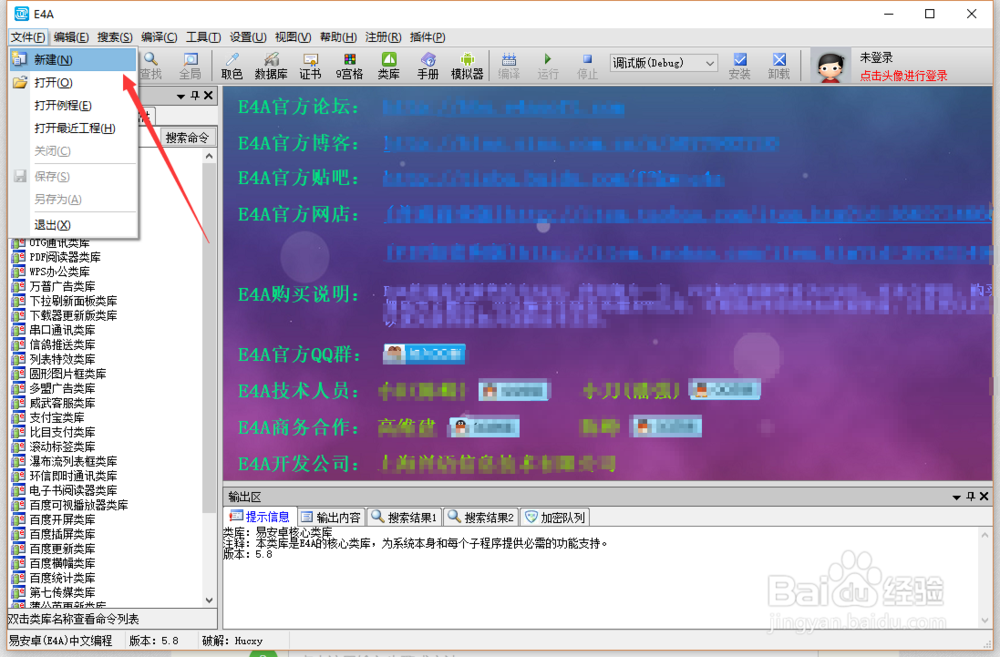Switch to the 输出内容 tab
1000x657 pixels.
(332, 516)
